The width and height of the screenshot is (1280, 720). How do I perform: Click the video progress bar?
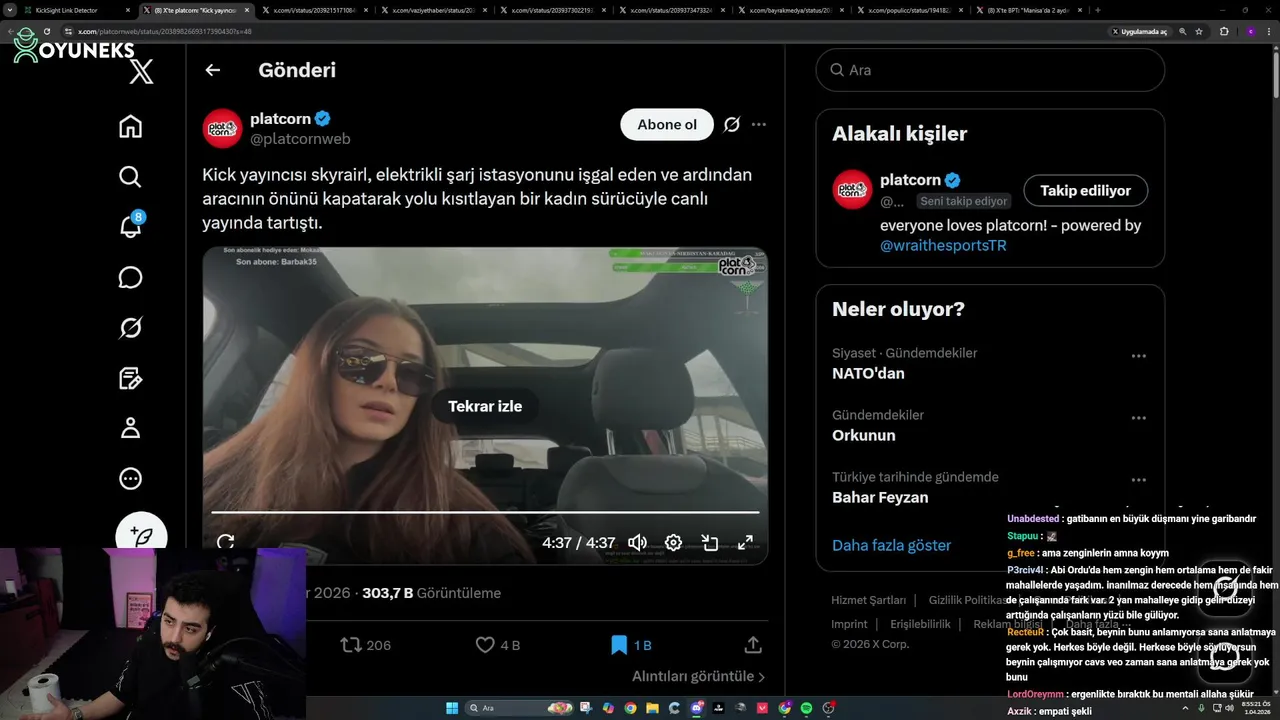(485, 513)
